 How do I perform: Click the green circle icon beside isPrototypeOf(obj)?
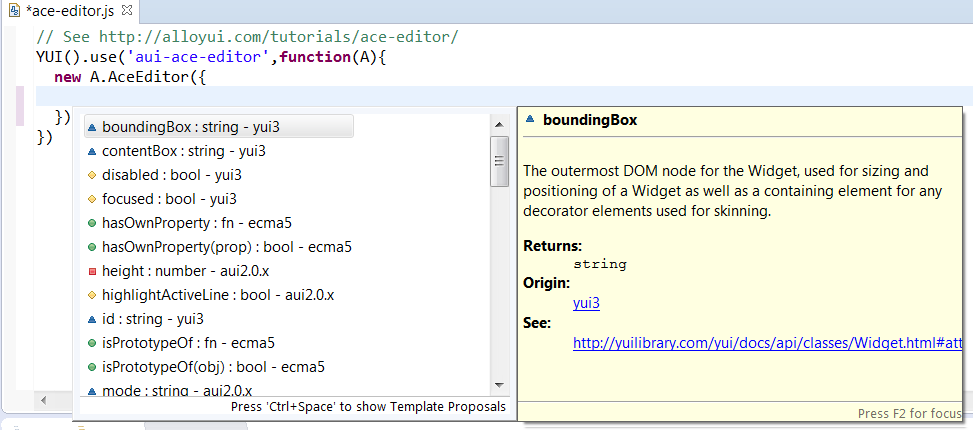92,367
